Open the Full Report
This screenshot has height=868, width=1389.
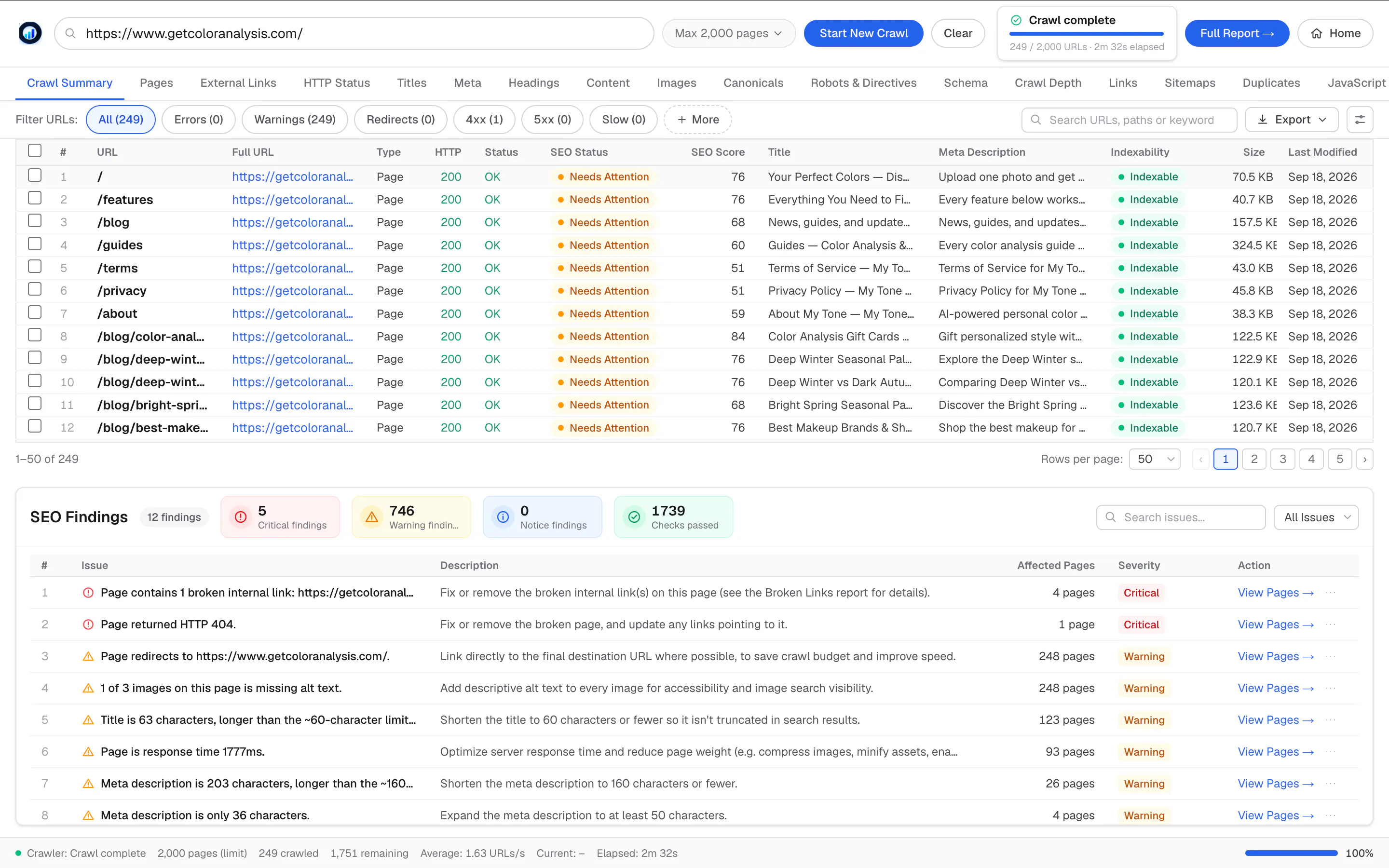tap(1237, 33)
